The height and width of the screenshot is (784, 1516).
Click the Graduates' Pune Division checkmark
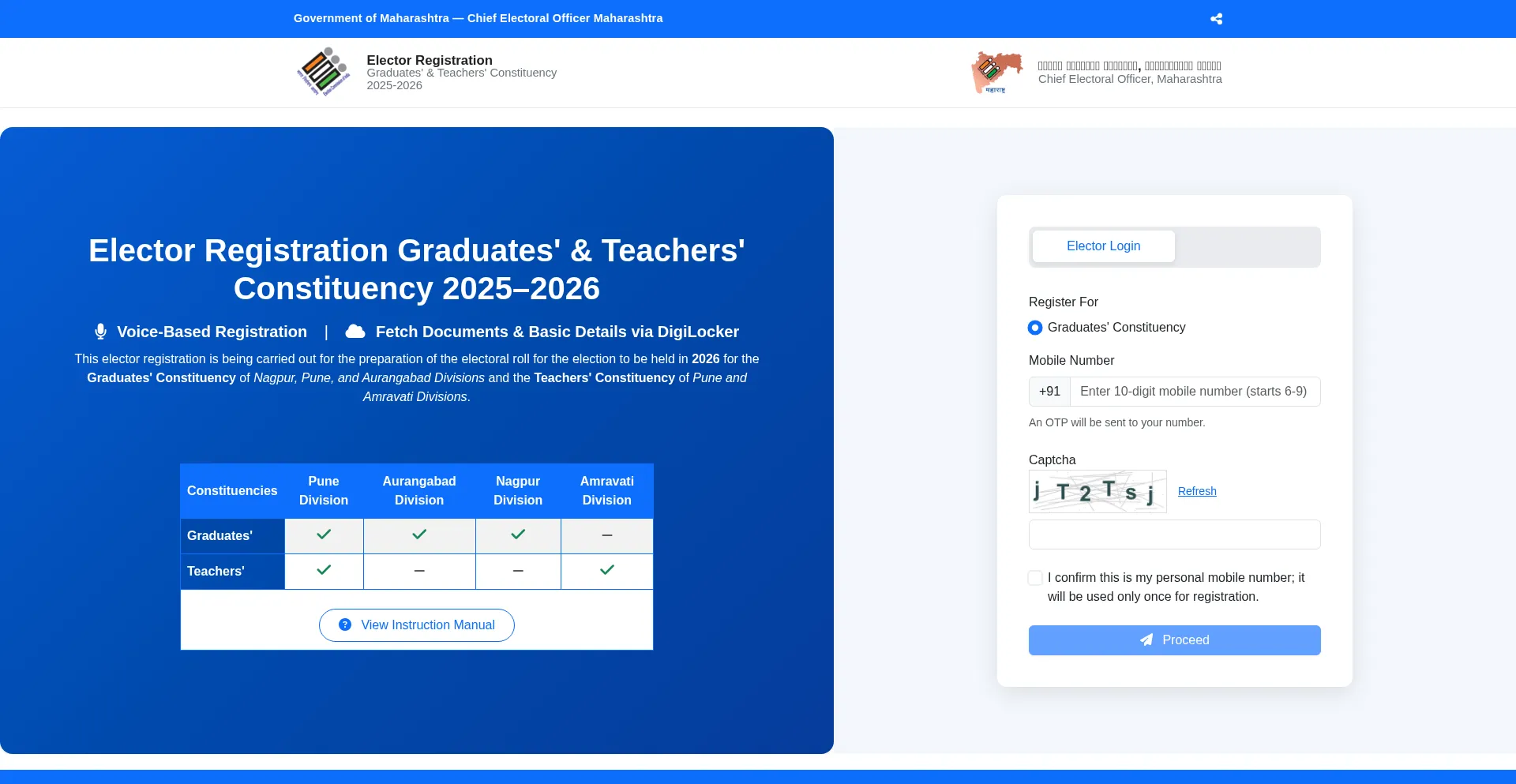click(x=324, y=535)
